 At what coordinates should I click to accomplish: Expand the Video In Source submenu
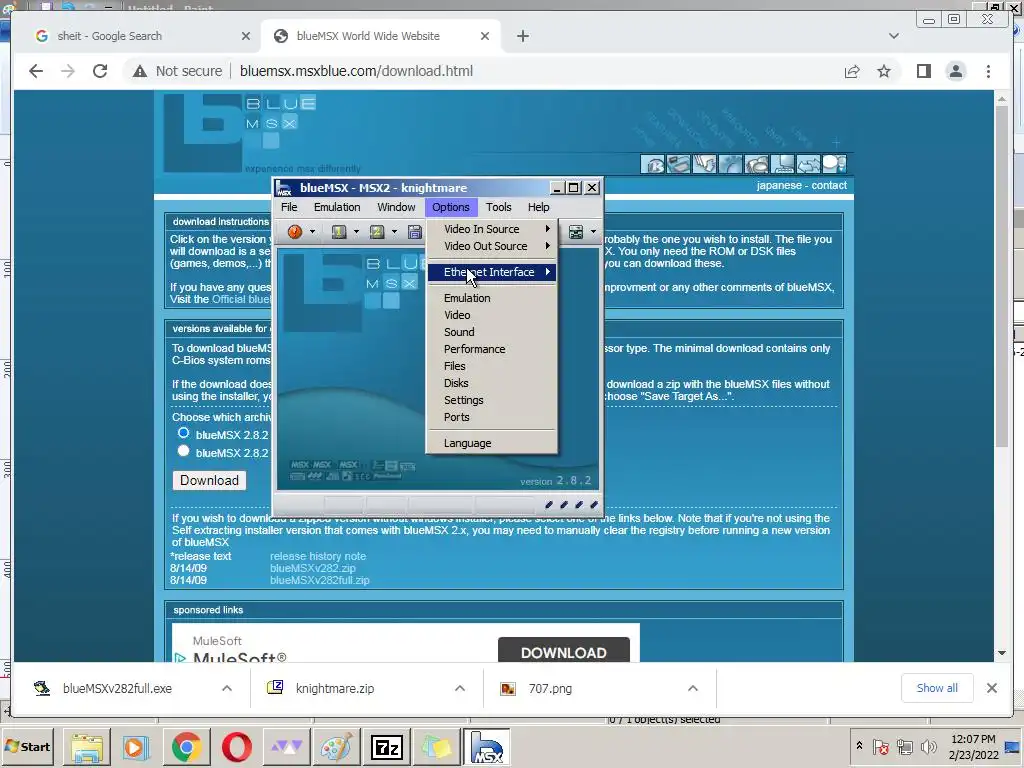point(492,229)
